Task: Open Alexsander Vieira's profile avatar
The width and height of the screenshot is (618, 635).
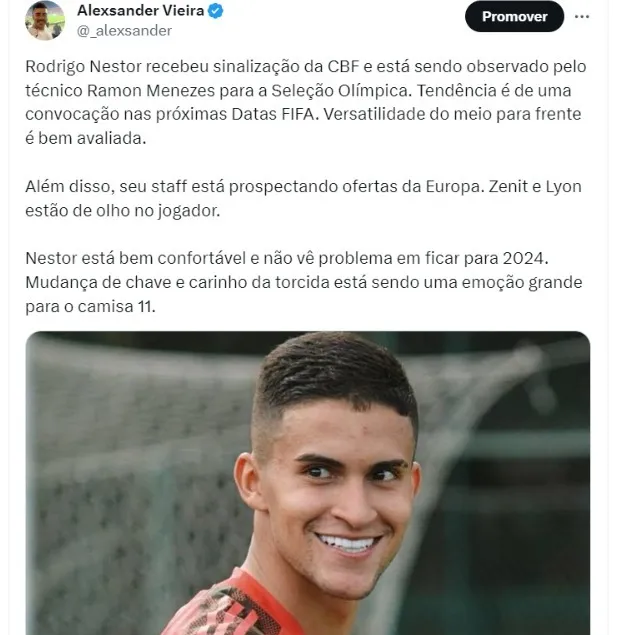Action: click(45, 20)
